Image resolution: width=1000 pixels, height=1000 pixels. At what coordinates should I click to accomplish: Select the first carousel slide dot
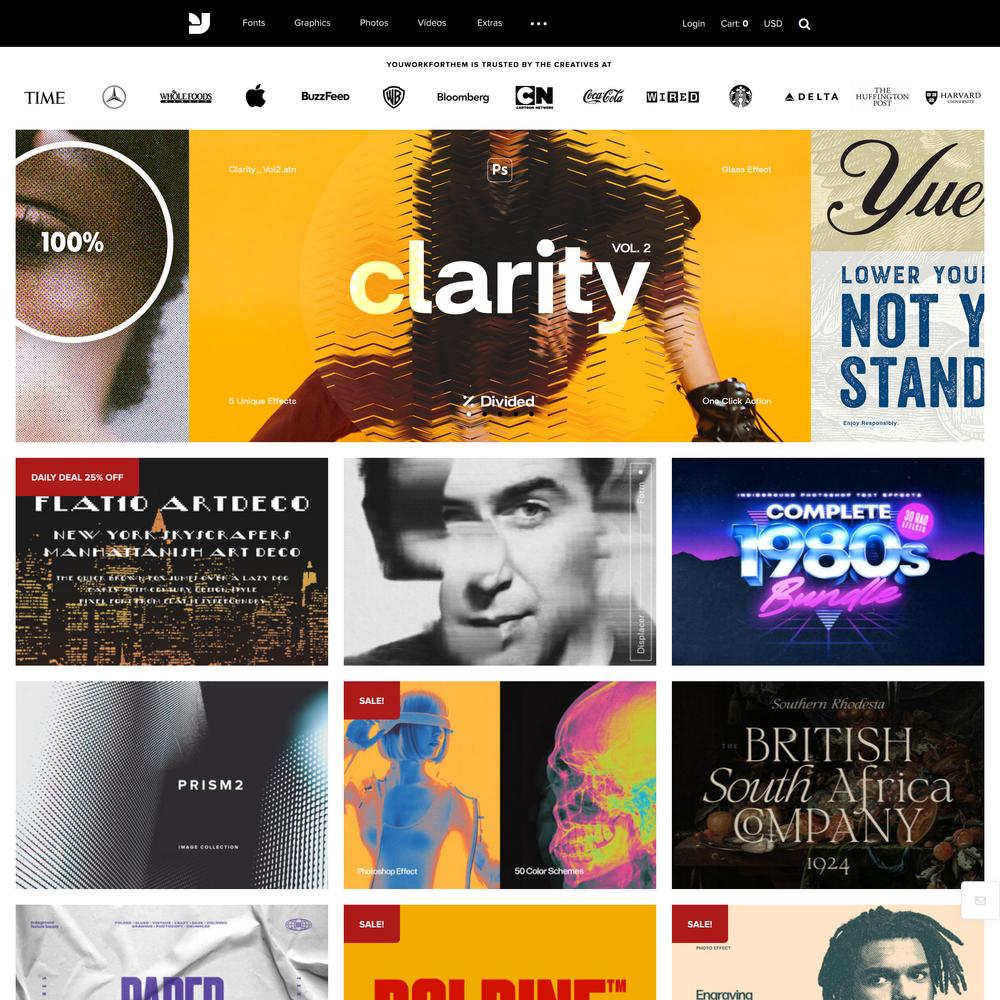469,414
